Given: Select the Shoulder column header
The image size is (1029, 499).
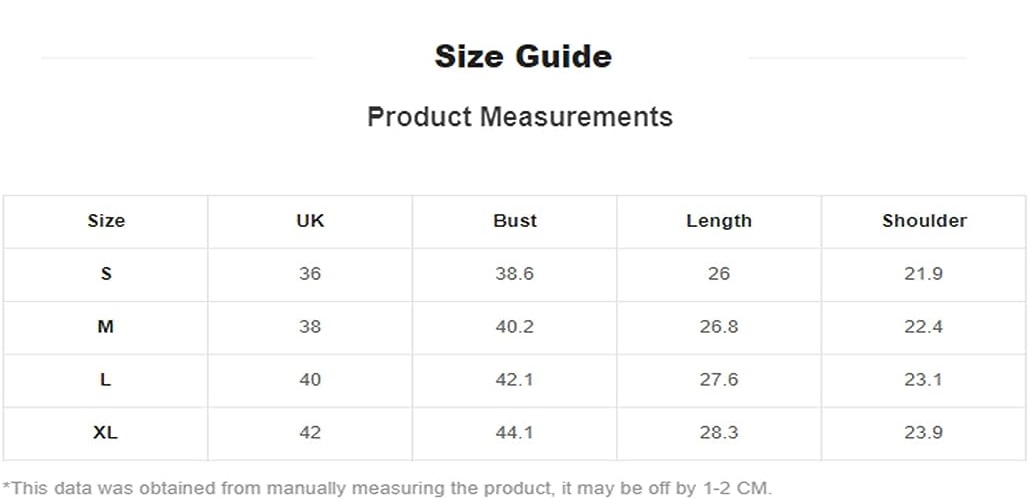Looking at the screenshot, I should pyautogui.click(x=924, y=221).
